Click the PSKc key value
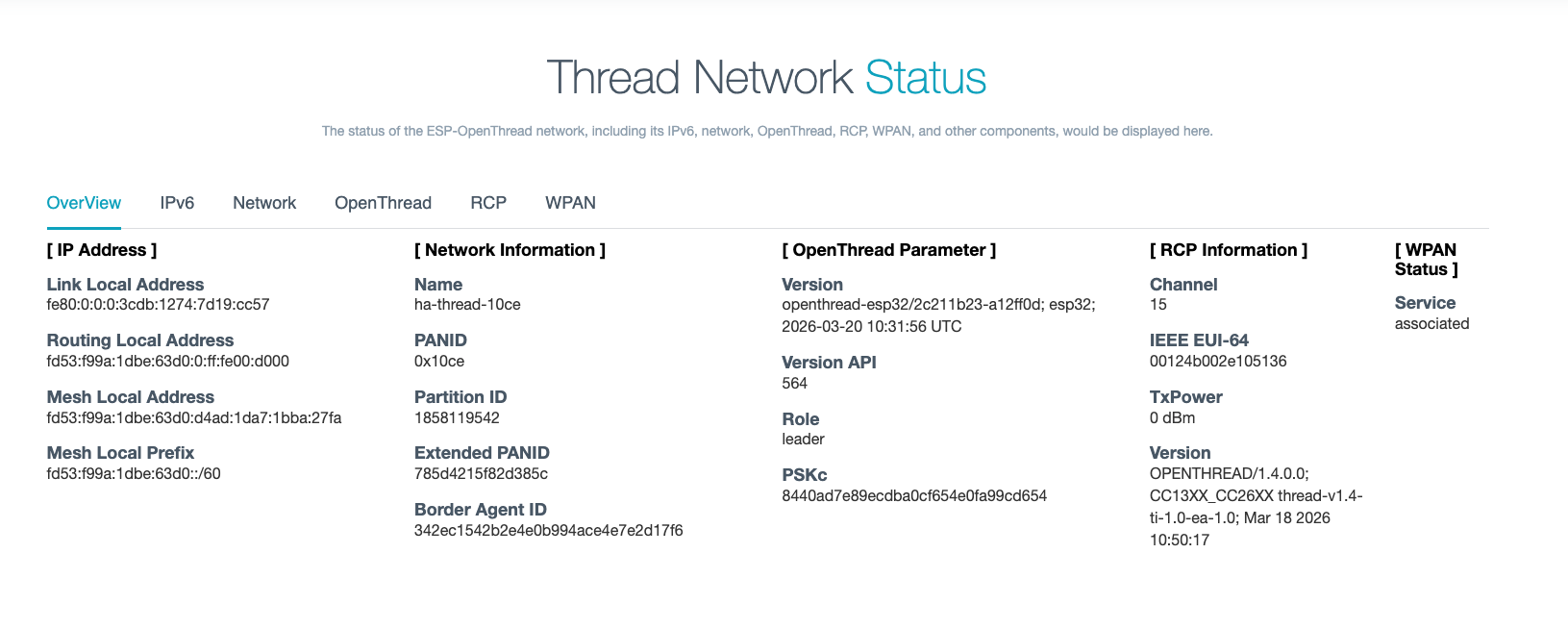Image resolution: width=1568 pixels, height=629 pixels. pos(914,496)
